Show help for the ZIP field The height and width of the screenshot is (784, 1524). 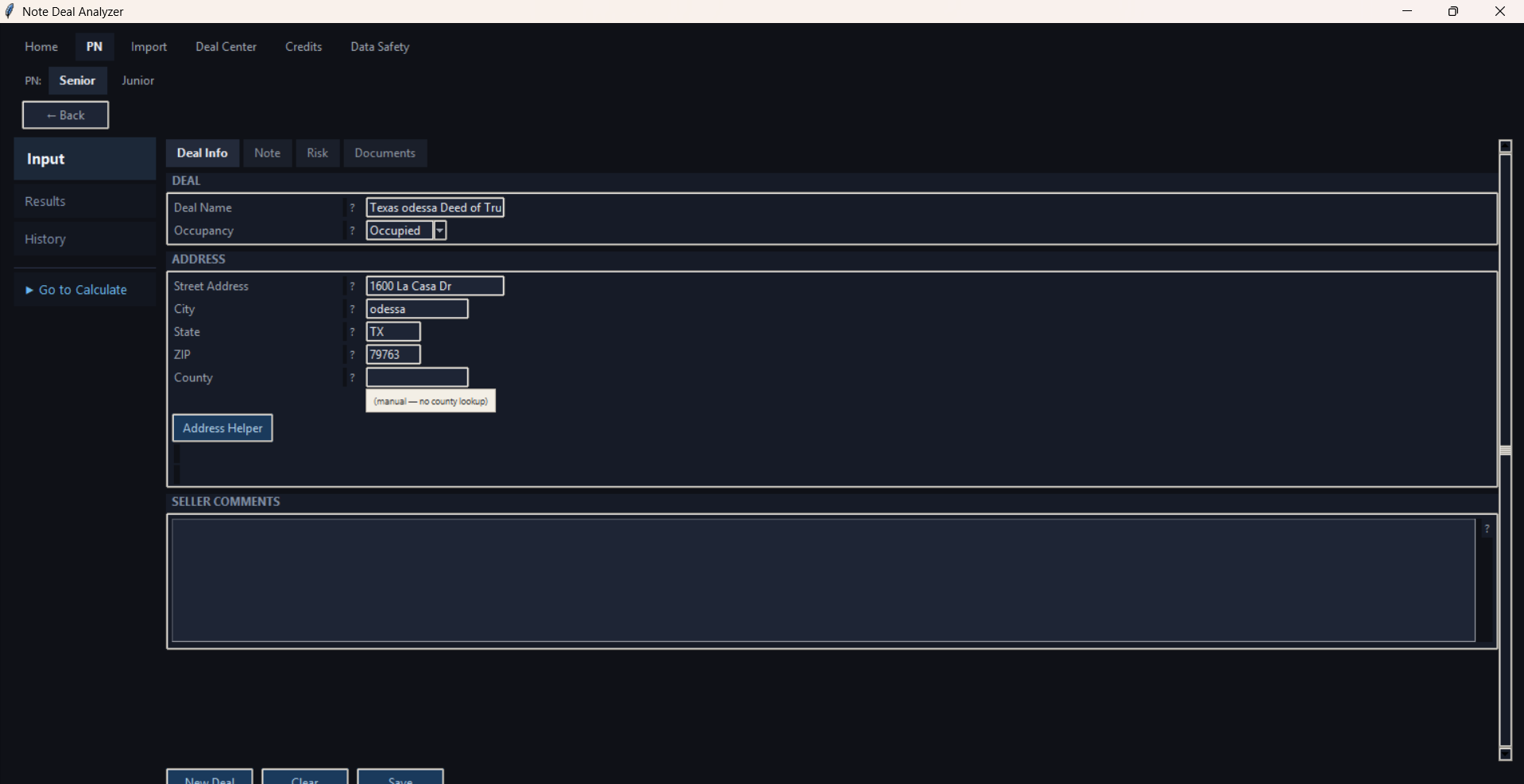(352, 355)
